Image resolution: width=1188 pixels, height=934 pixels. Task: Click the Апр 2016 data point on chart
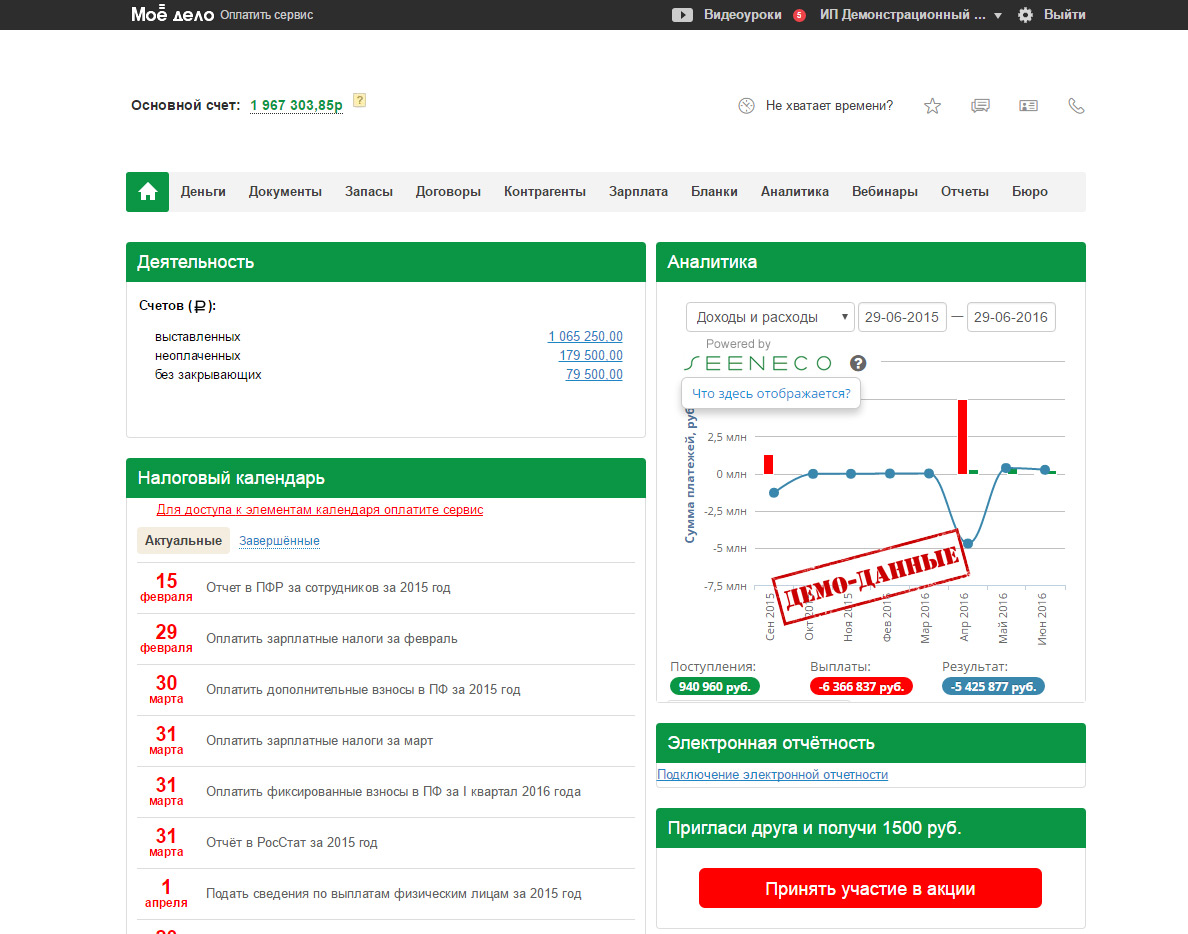[x=967, y=544]
